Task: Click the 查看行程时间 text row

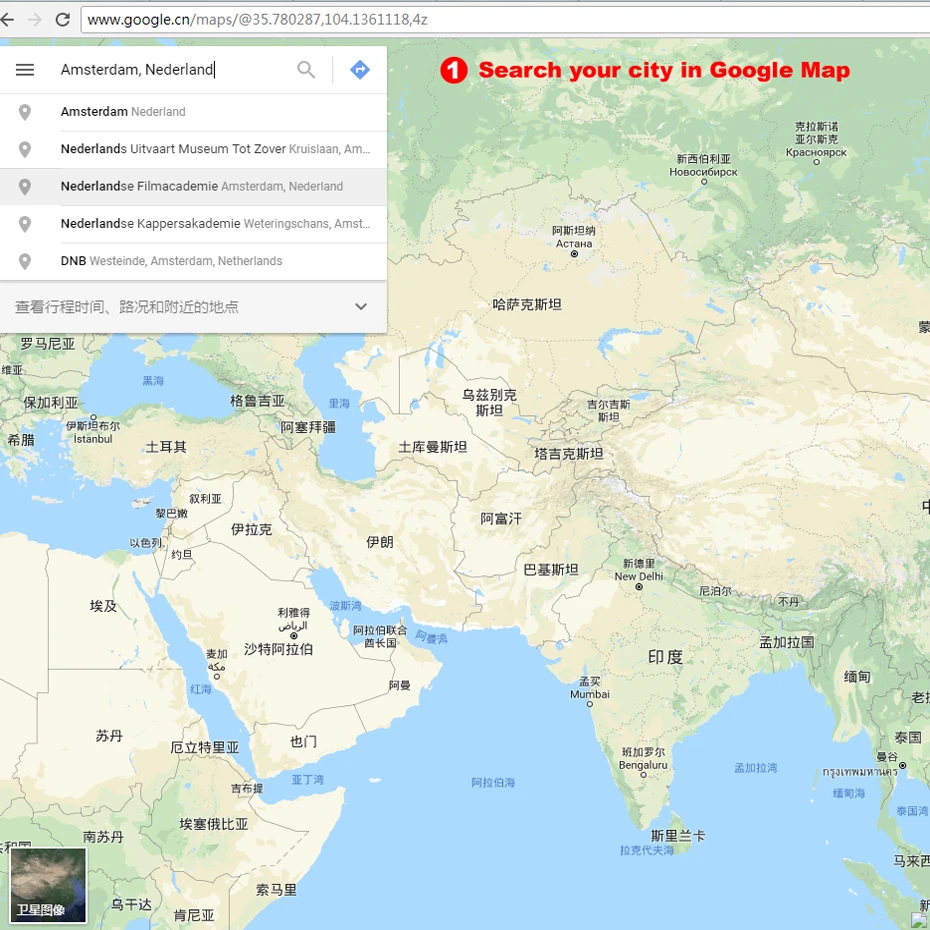Action: coord(127,307)
